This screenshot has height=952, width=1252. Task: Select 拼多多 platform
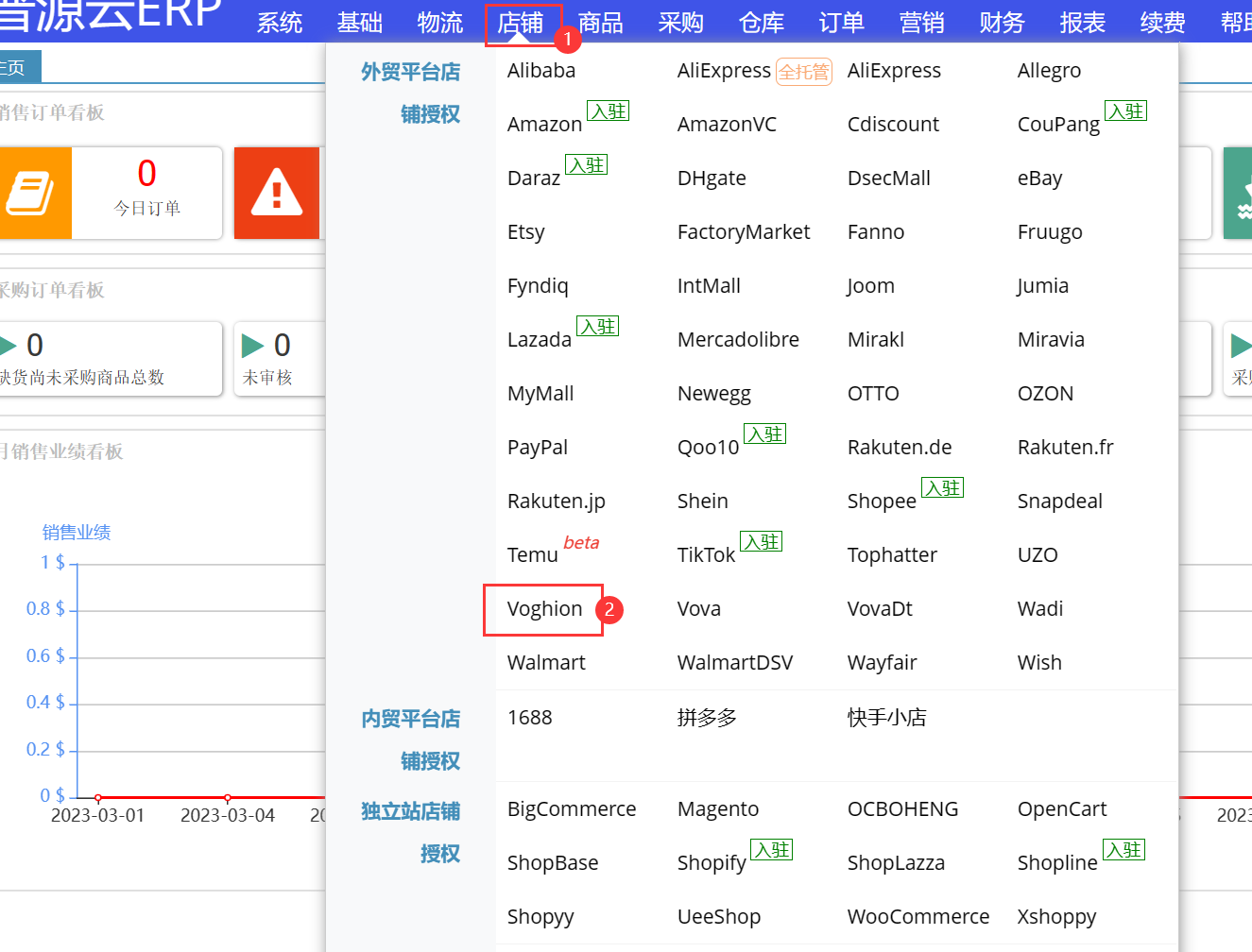pyautogui.click(x=707, y=718)
